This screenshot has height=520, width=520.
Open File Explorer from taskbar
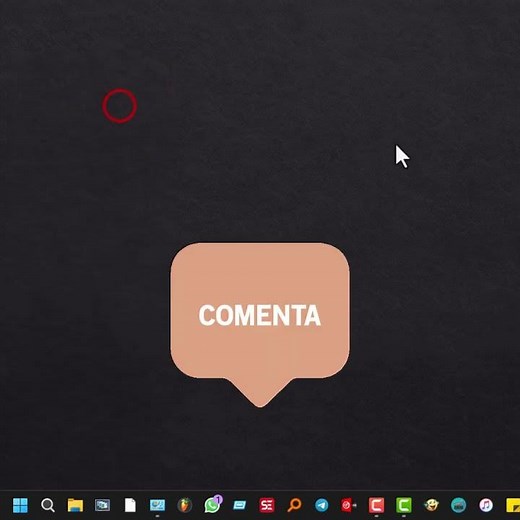[x=75, y=505]
